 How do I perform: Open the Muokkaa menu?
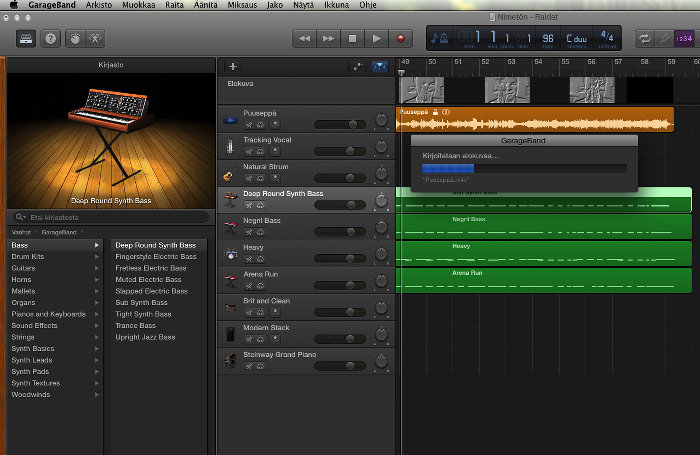139,5
